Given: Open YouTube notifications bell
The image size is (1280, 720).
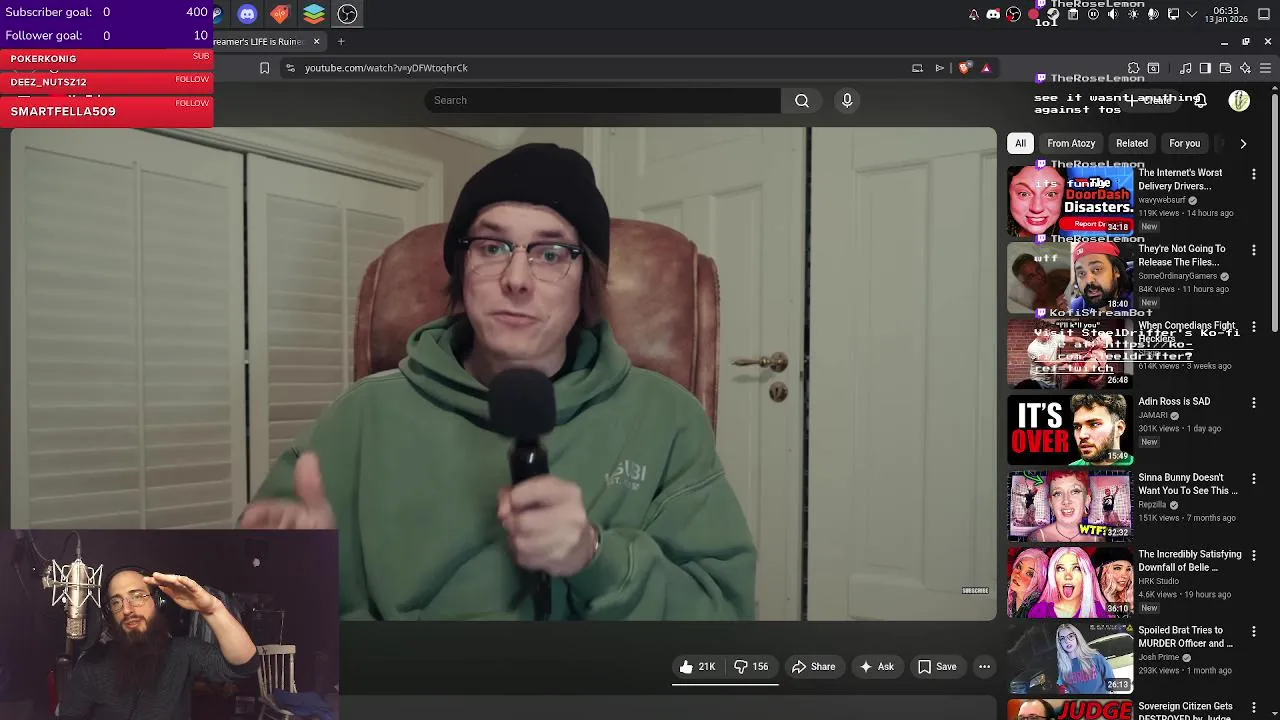Looking at the screenshot, I should coord(1200,100).
